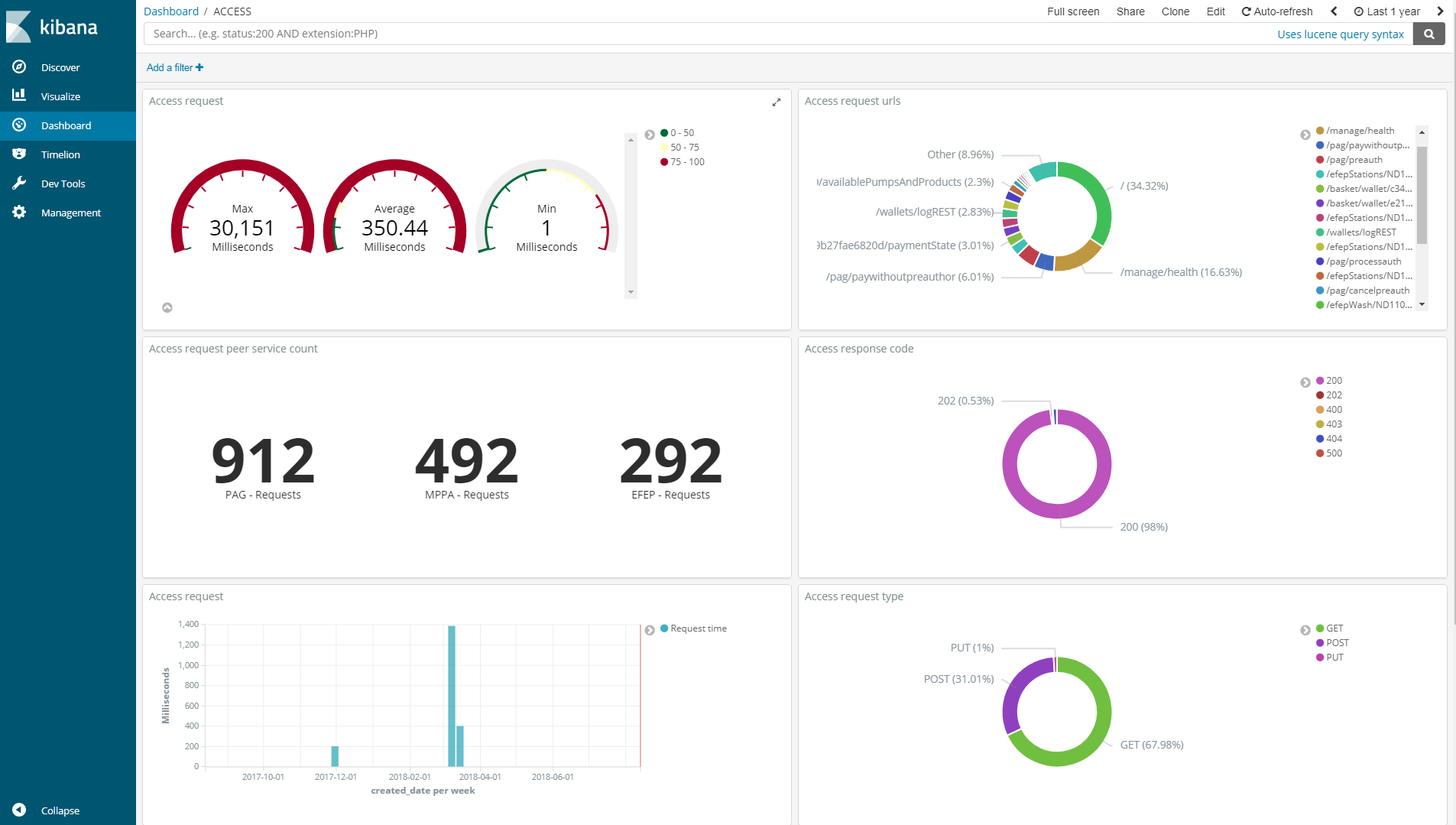Click the 0 - 50 legend color
1456x825 pixels.
[664, 132]
